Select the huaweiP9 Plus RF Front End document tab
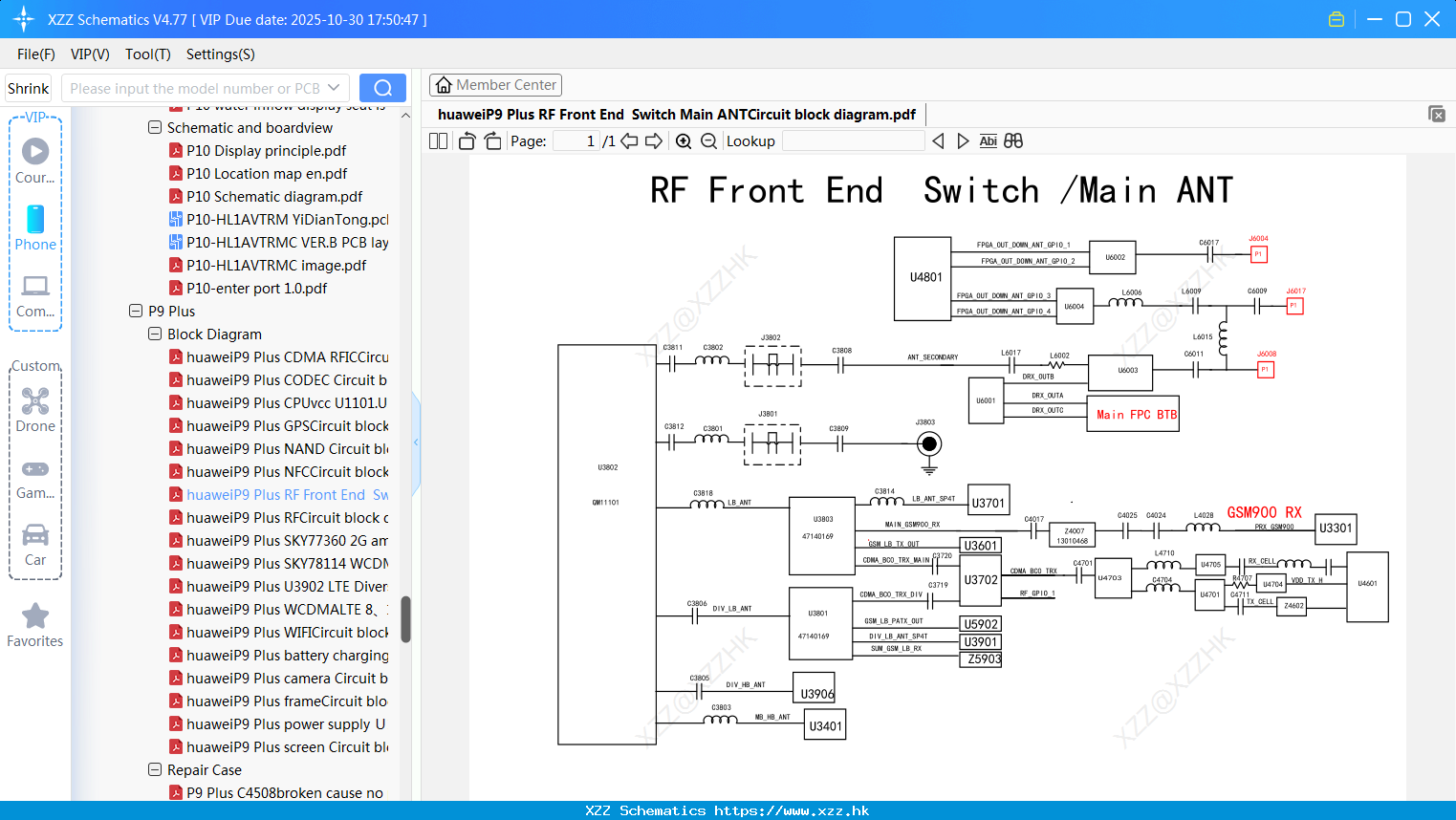The width and height of the screenshot is (1456, 820). click(677, 114)
